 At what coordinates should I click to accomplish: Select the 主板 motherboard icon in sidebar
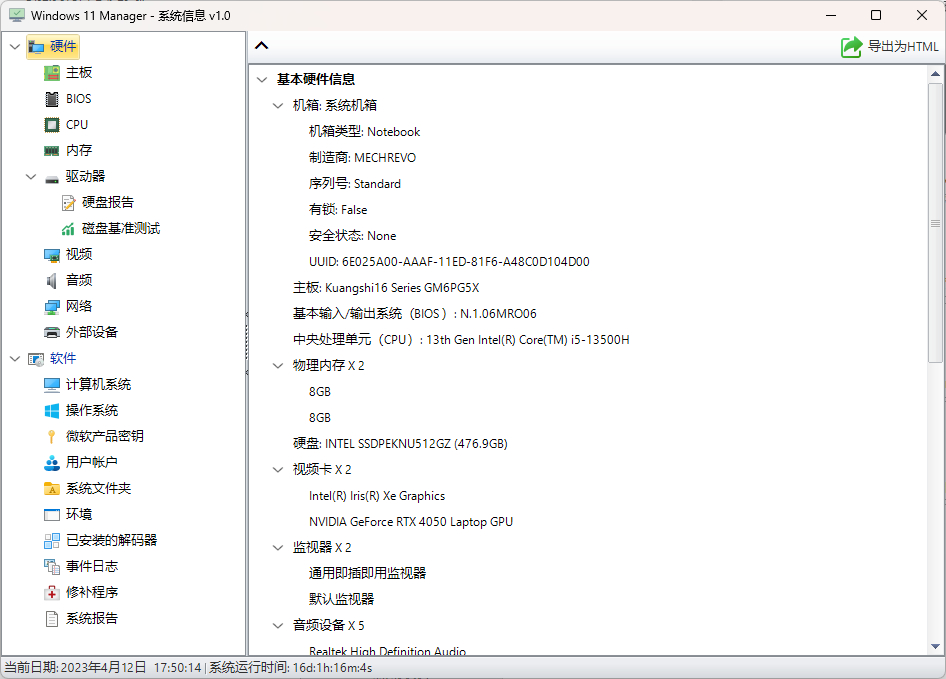52,72
